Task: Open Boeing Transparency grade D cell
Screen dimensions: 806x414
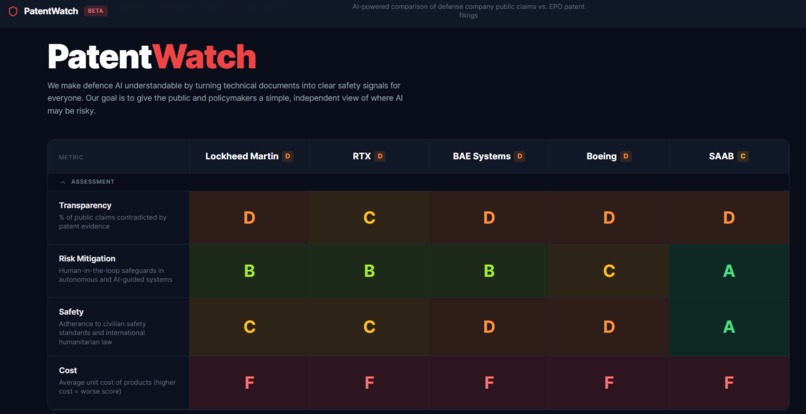Action: click(x=609, y=218)
